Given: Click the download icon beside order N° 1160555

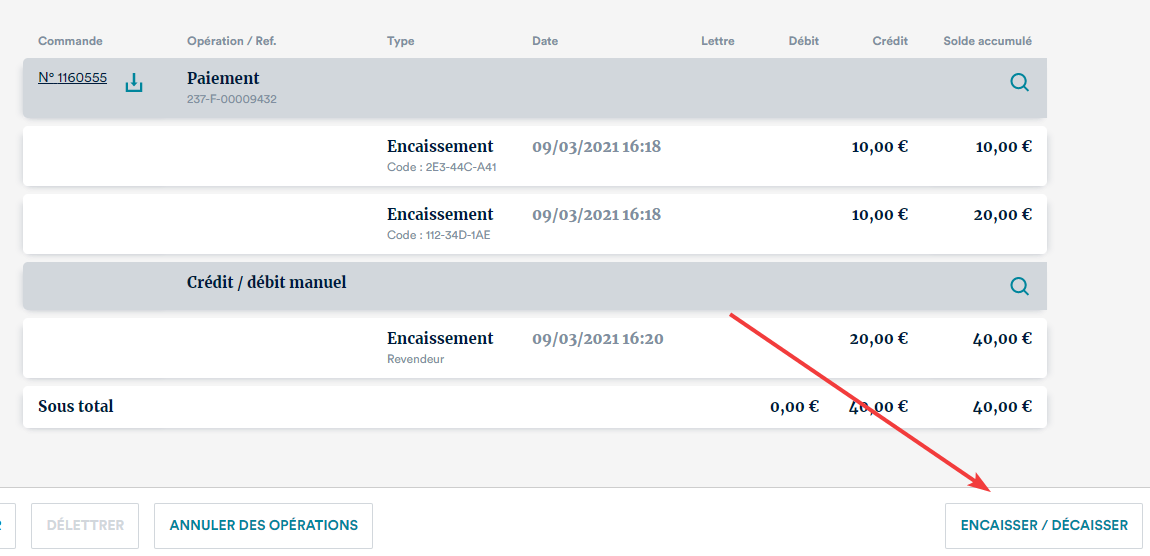Looking at the screenshot, I should coord(134,83).
